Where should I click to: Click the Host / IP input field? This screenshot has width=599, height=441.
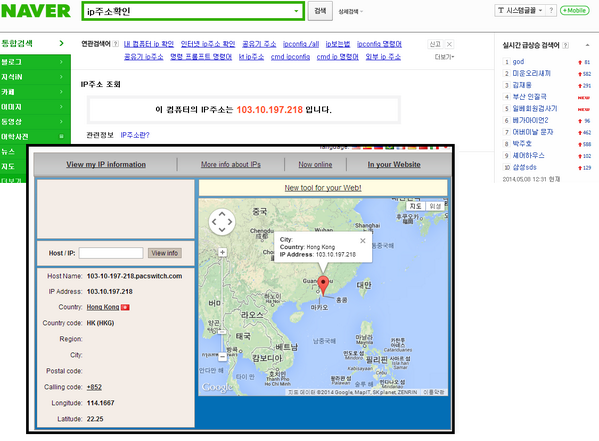tap(111, 253)
